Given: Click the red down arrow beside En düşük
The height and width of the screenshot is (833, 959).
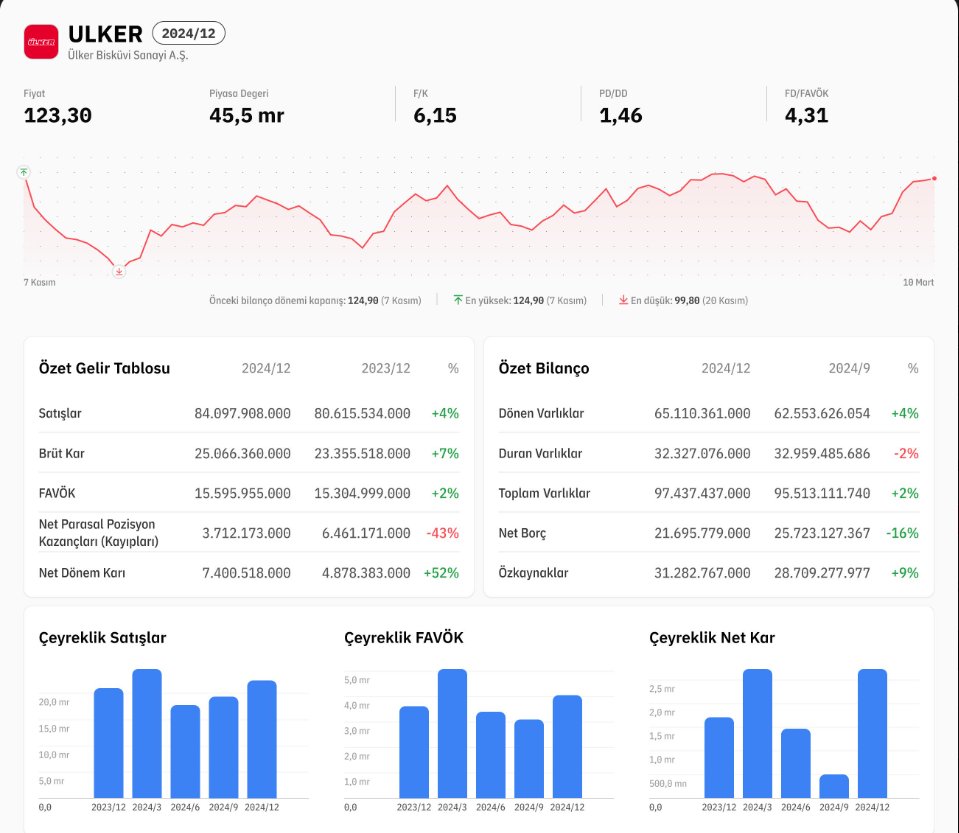Looking at the screenshot, I should (x=623, y=300).
